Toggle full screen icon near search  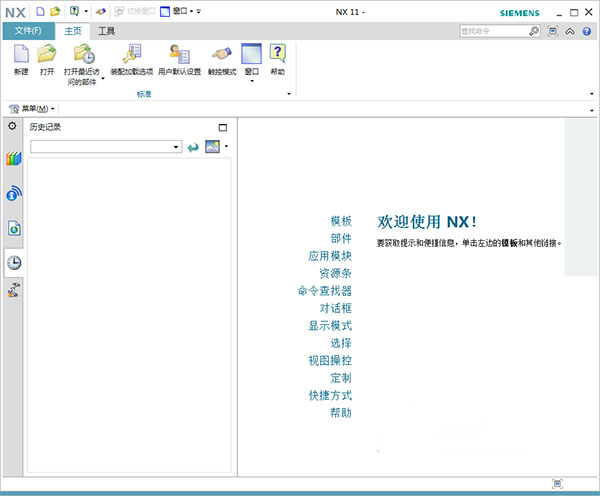(552, 31)
